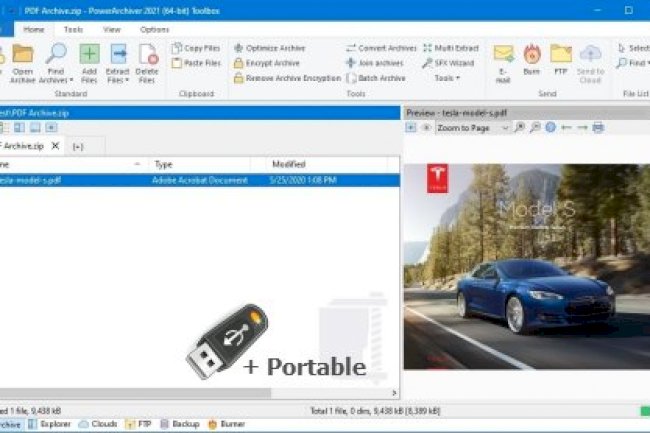Click the Modified date 5/25/2020 cell
Screen dimensions: 650x433
click(x=303, y=180)
